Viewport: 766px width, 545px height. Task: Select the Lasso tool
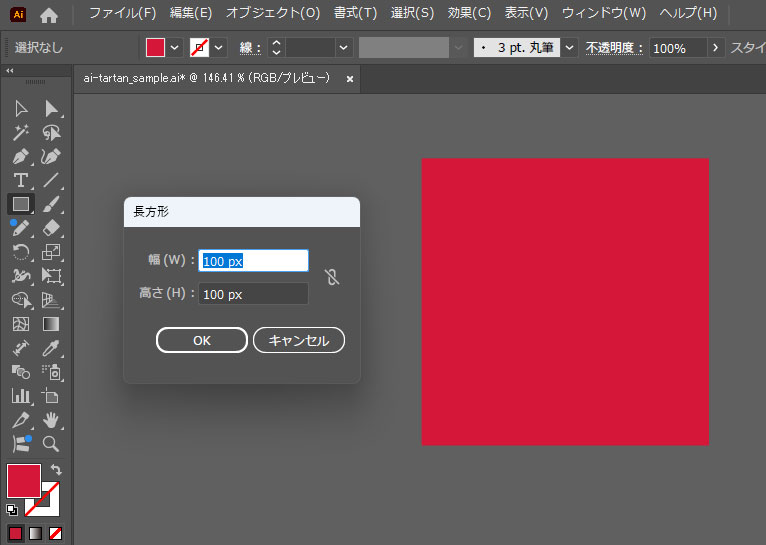pyautogui.click(x=51, y=132)
